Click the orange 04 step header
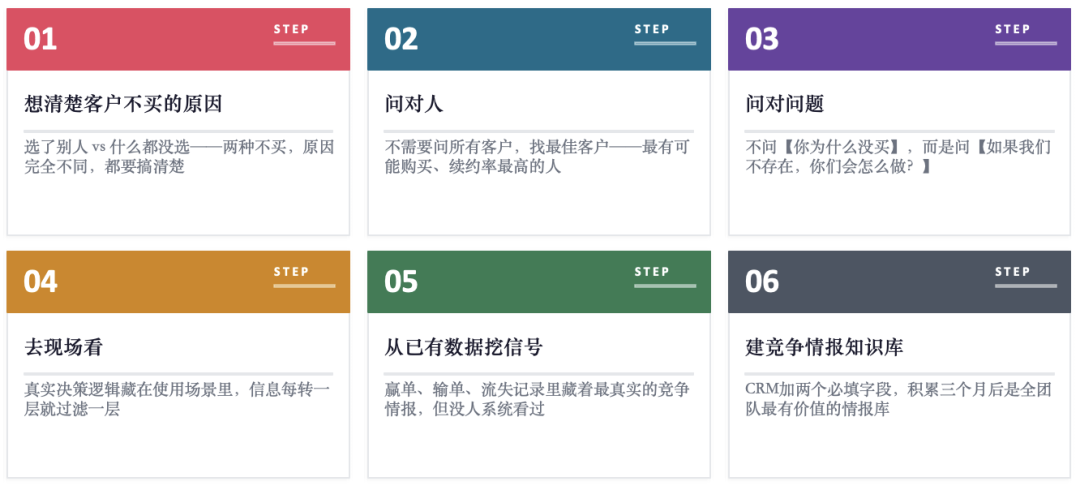This screenshot has height=490, width=1080. [x=178, y=282]
